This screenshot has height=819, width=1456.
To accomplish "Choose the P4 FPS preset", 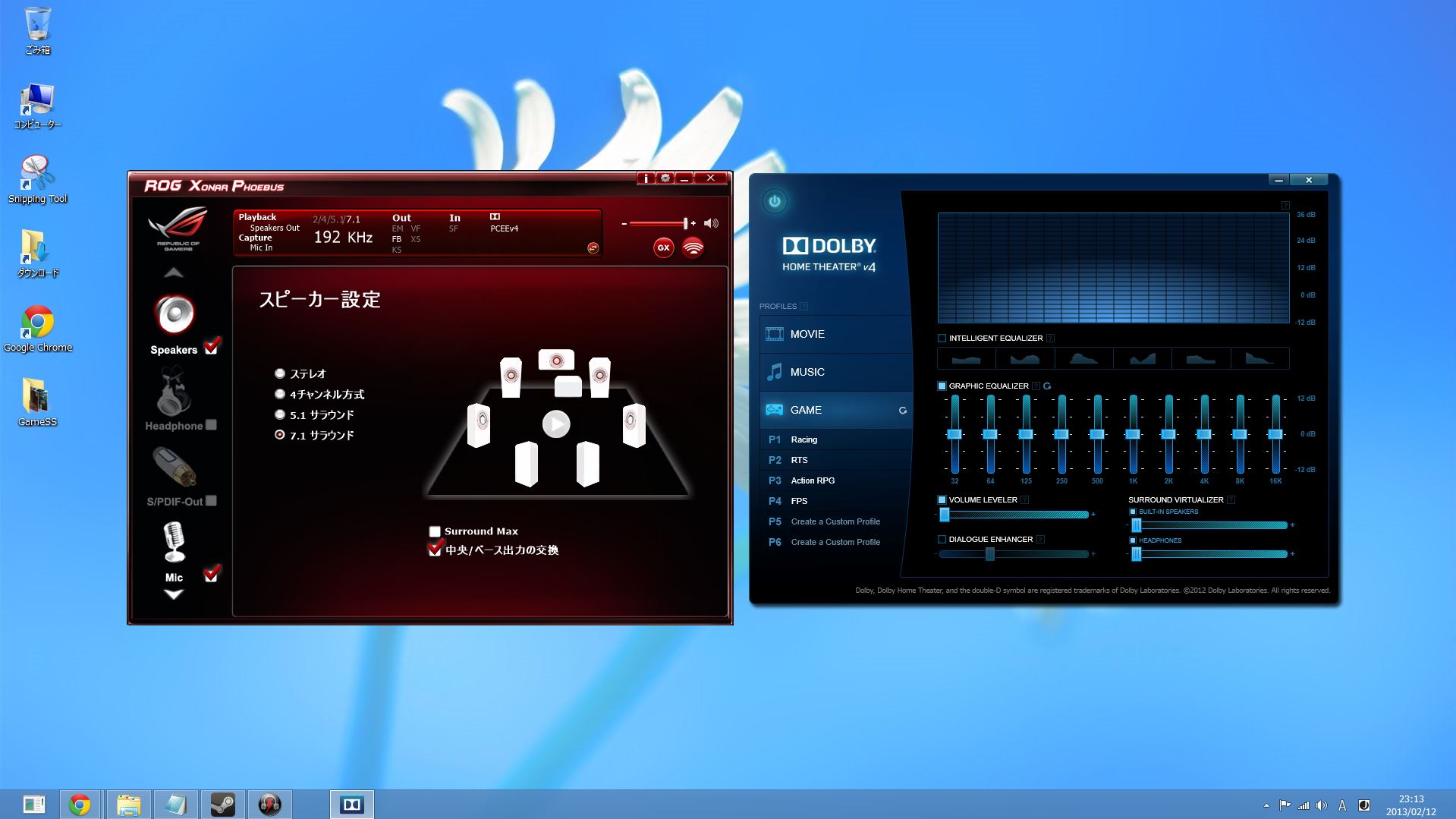I will pos(835,501).
